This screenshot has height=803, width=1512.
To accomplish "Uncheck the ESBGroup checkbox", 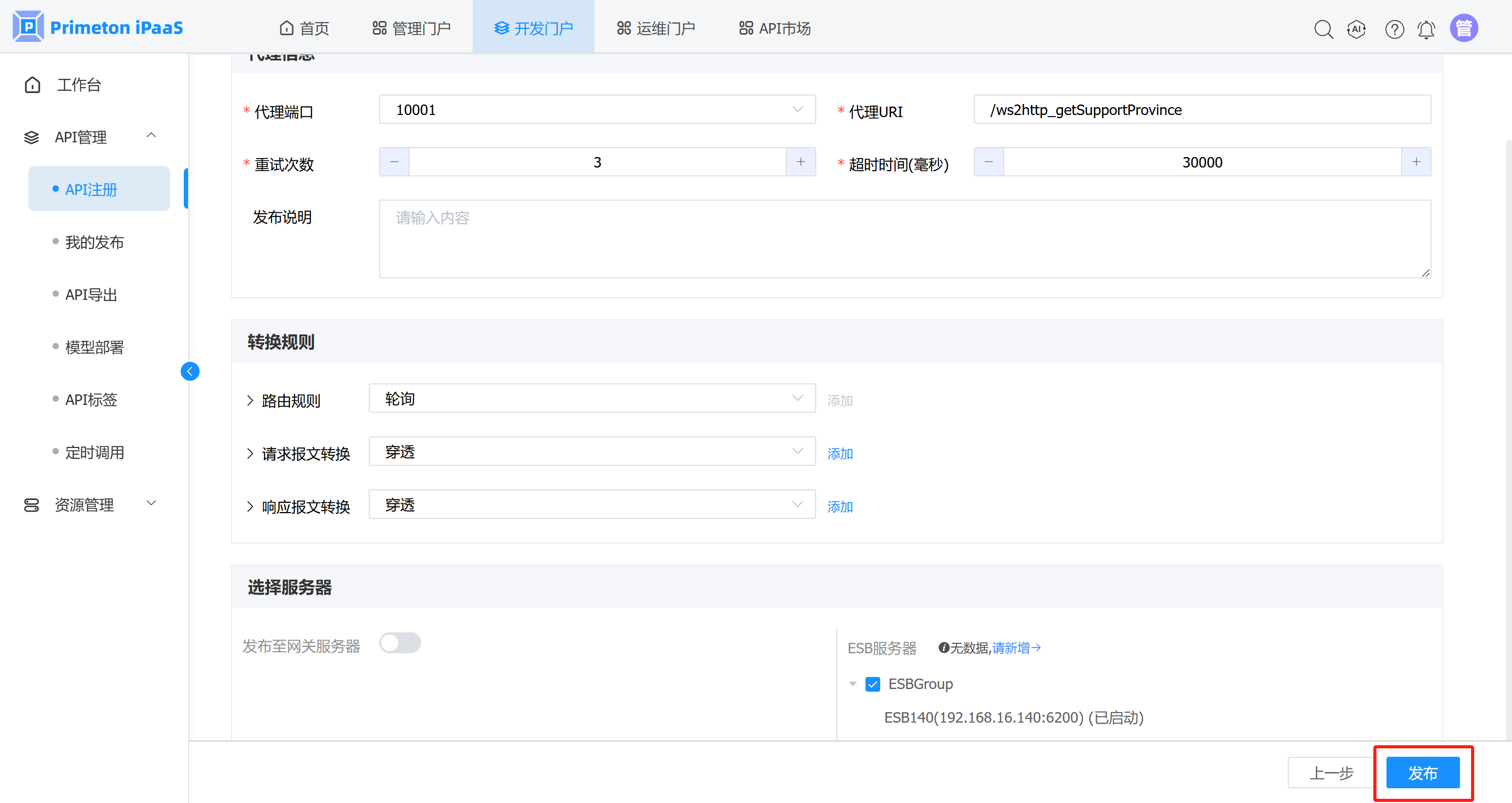I will (x=873, y=684).
